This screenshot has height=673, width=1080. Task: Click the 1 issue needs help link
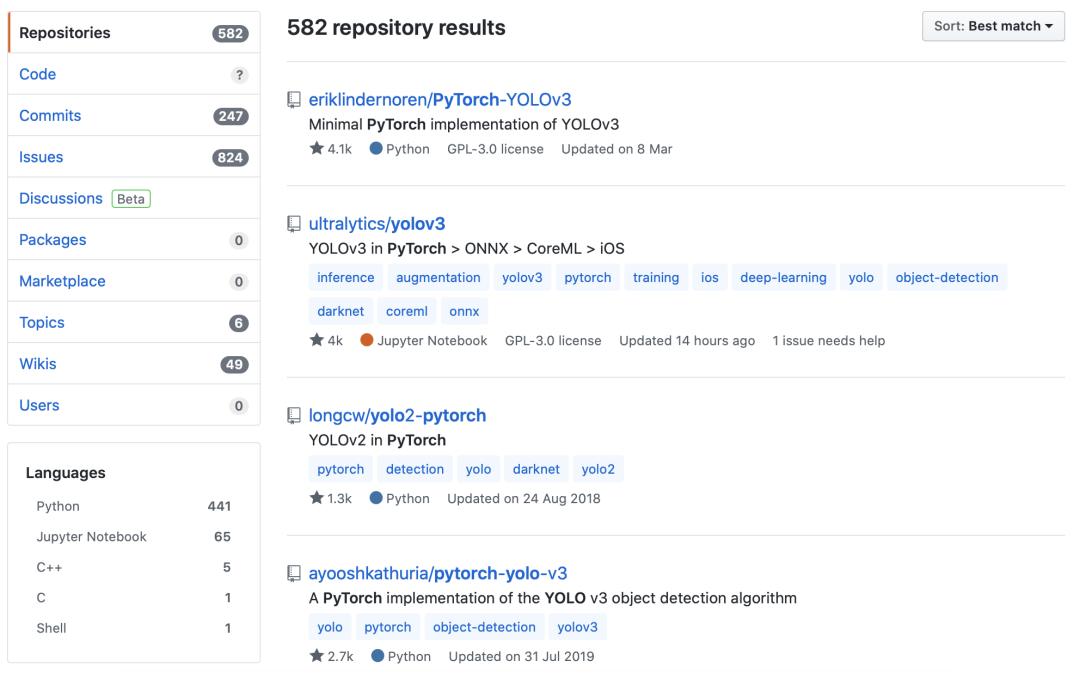pyautogui.click(x=828, y=341)
